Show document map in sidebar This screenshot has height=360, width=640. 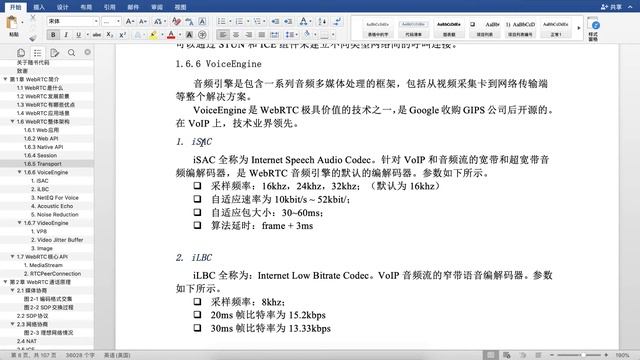pyautogui.click(x=38, y=53)
